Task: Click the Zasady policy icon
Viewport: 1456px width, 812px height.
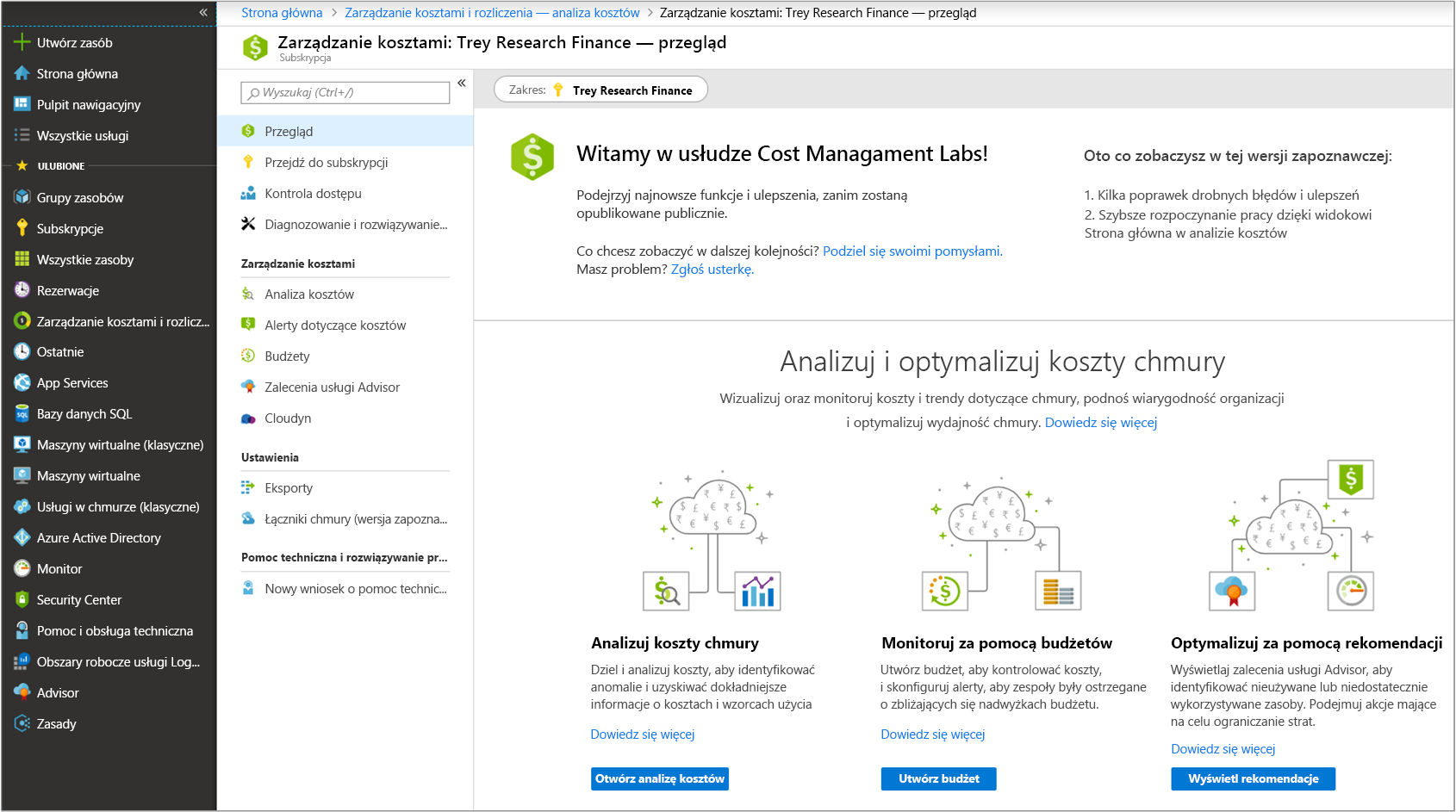Action: 22,723
